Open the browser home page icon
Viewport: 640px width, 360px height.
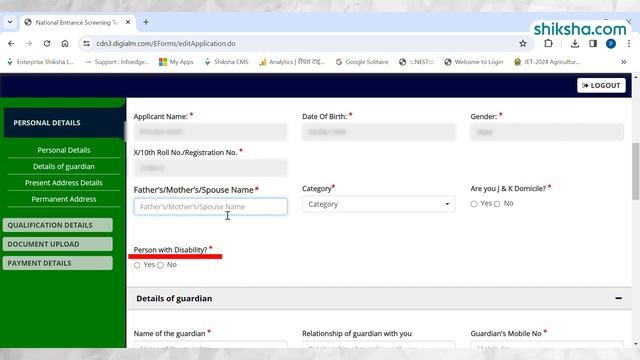(65, 43)
